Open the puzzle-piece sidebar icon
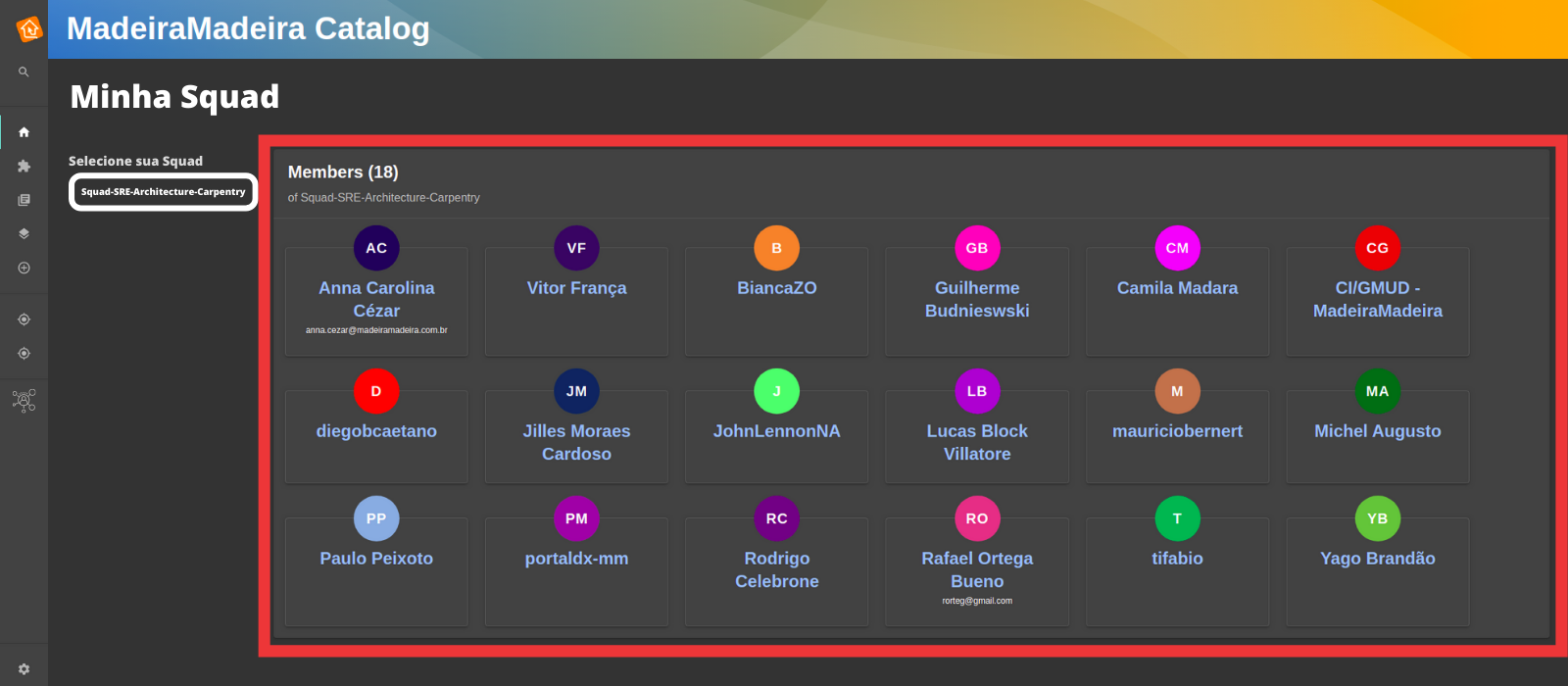This screenshot has width=1568, height=686. [x=24, y=167]
